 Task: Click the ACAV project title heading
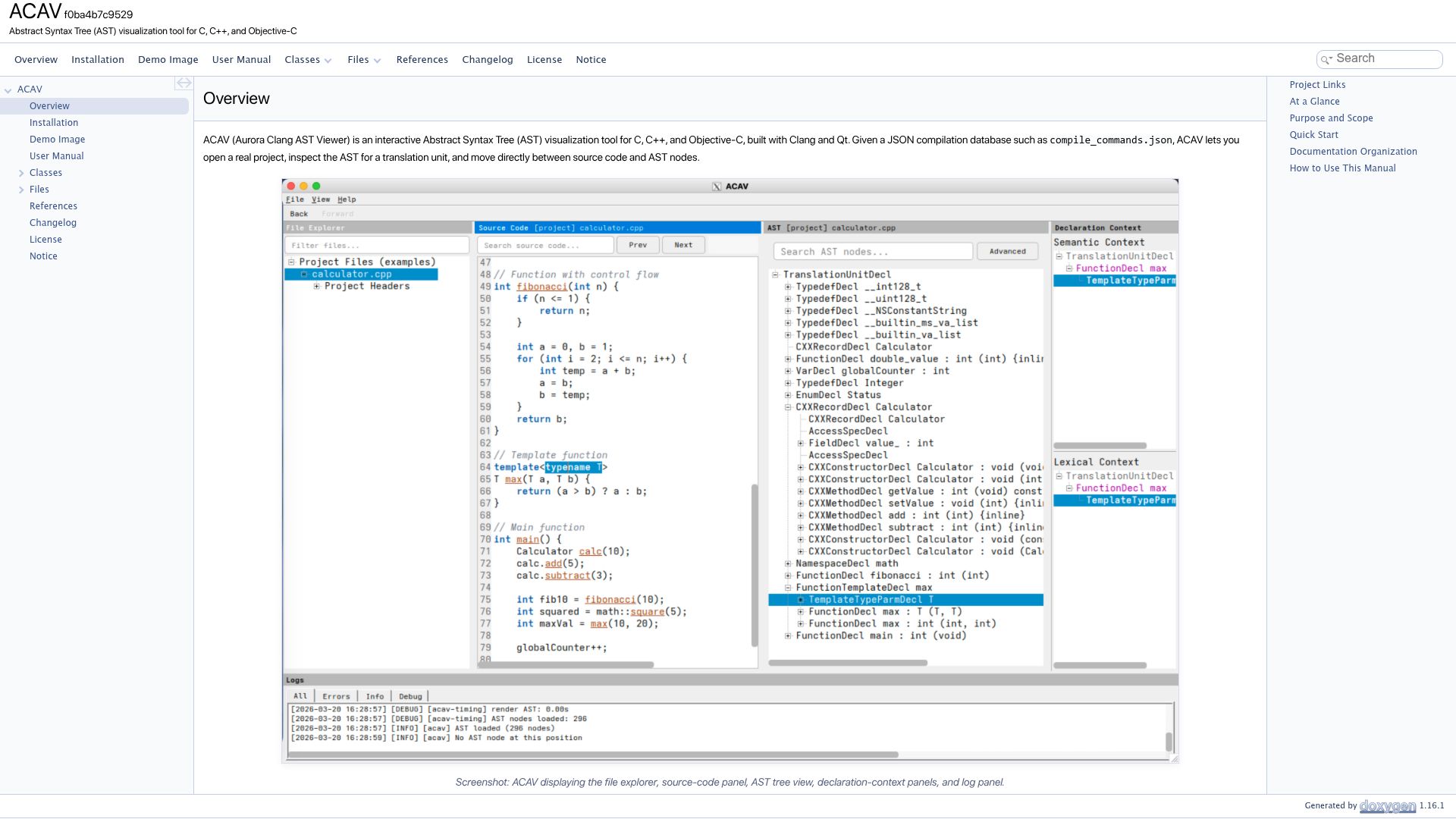35,11
